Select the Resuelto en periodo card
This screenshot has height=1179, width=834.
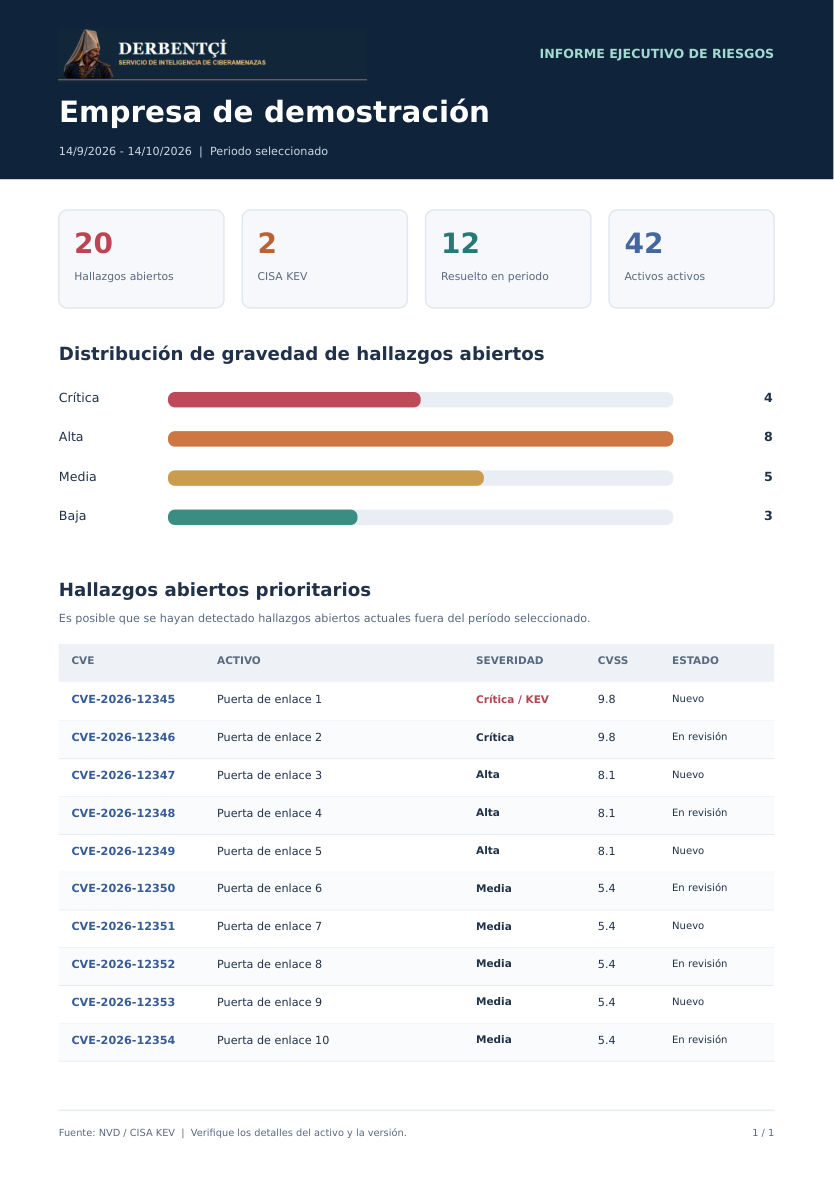pyautogui.click(x=508, y=259)
